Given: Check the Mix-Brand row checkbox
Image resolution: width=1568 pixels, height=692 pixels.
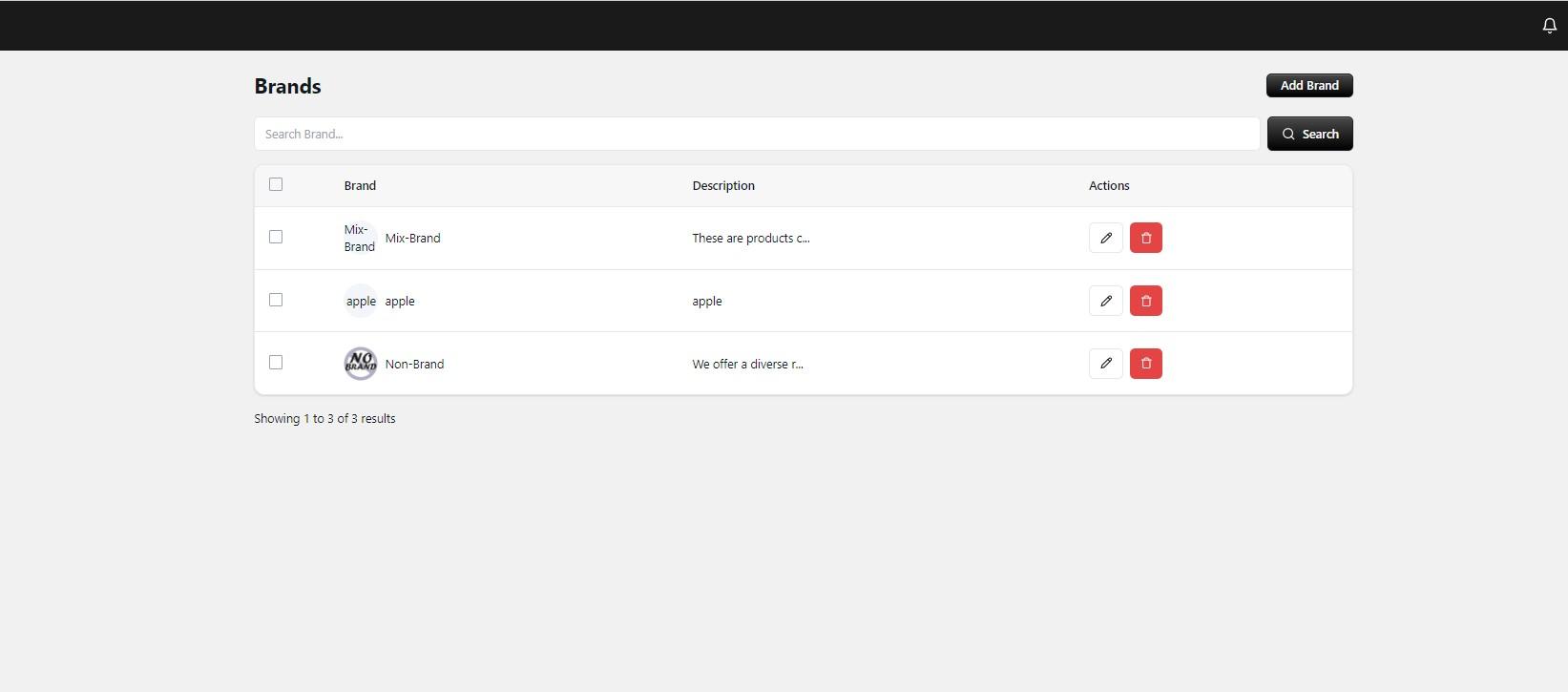Looking at the screenshot, I should (x=276, y=237).
